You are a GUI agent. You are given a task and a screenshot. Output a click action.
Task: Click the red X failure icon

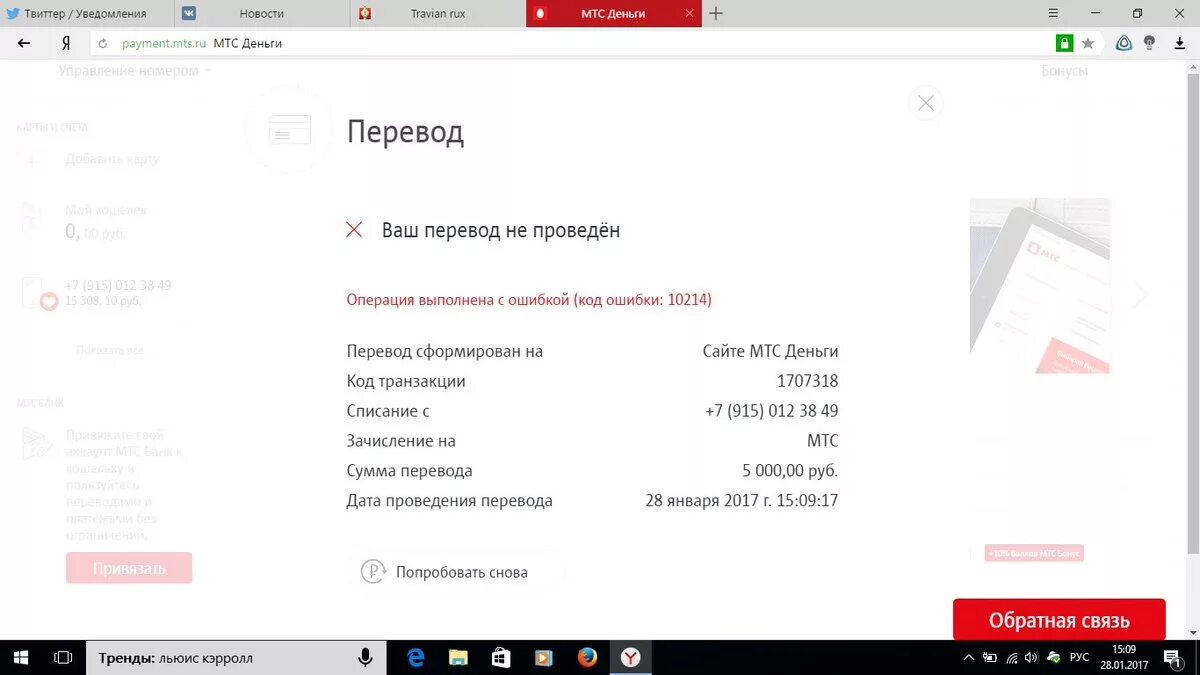point(354,230)
